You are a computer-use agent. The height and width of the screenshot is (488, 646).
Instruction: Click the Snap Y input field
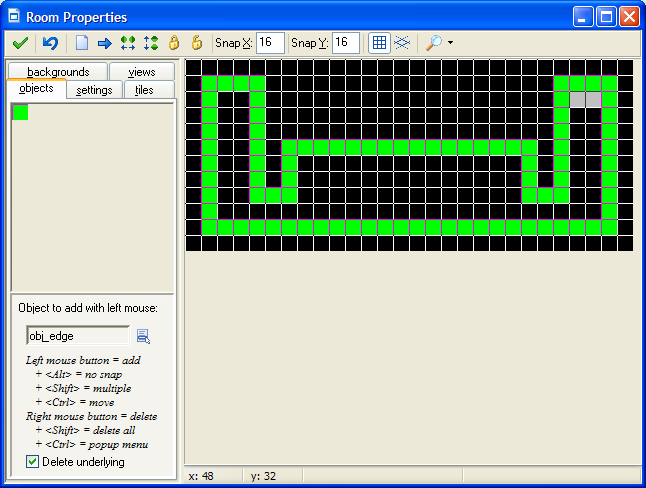tap(345, 43)
